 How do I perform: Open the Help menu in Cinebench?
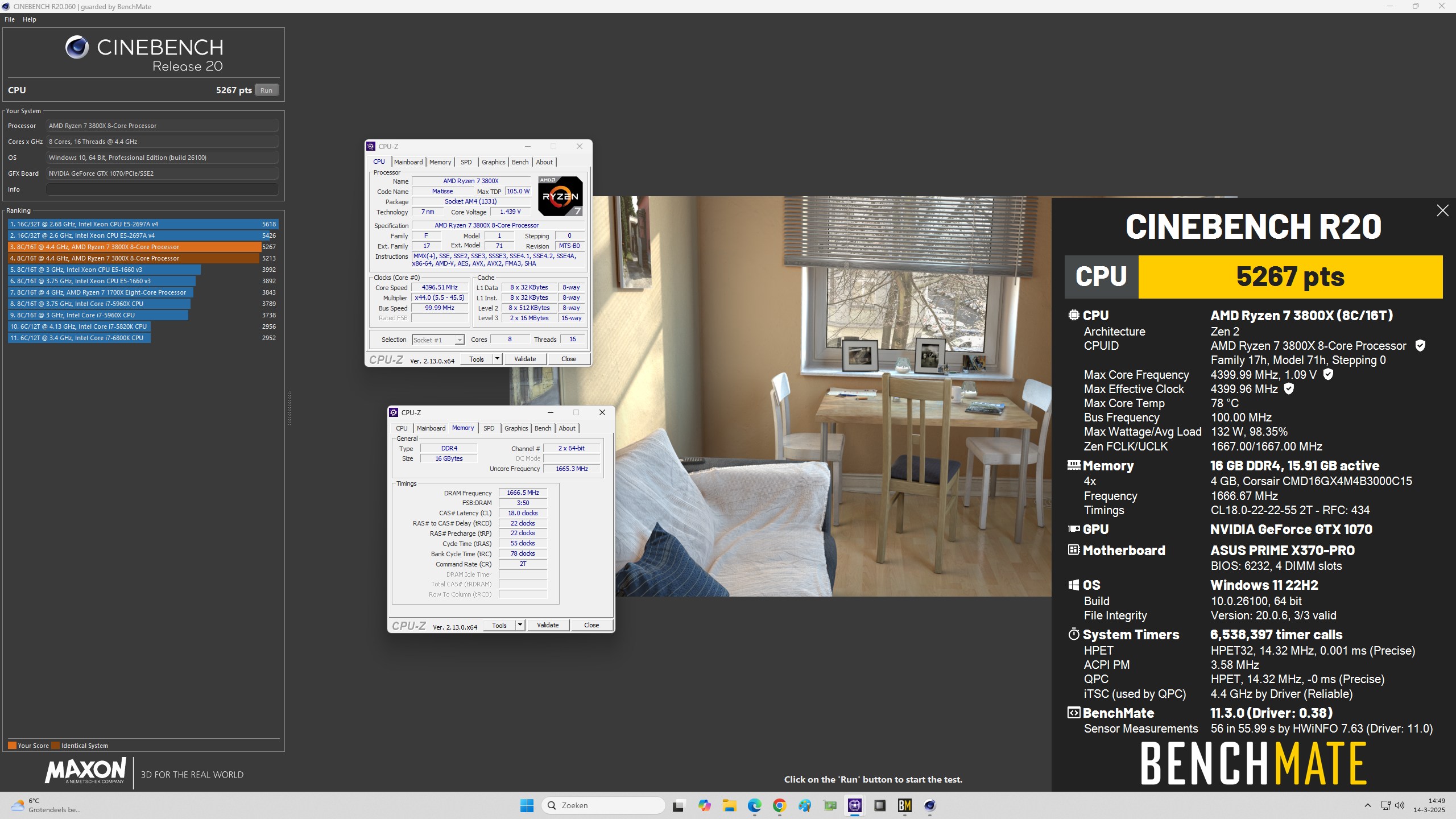[30, 19]
